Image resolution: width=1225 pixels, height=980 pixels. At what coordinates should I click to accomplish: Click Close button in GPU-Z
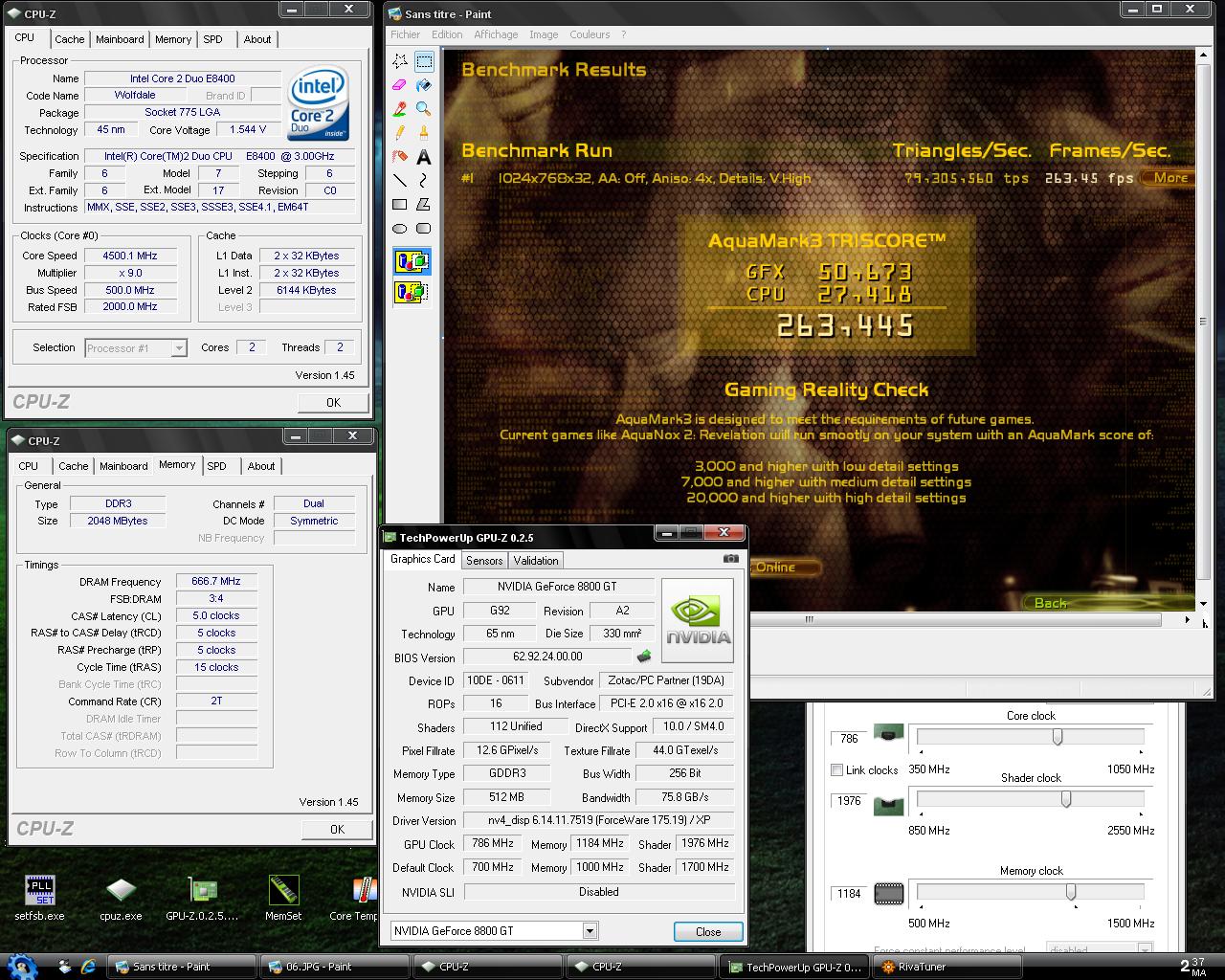click(708, 932)
